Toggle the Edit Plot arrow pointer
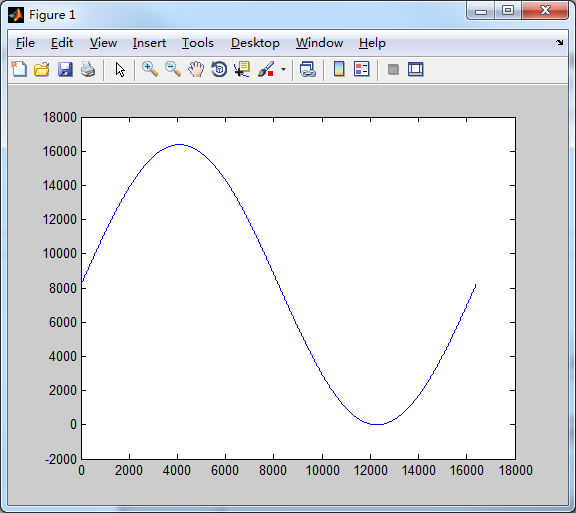 tap(120, 69)
